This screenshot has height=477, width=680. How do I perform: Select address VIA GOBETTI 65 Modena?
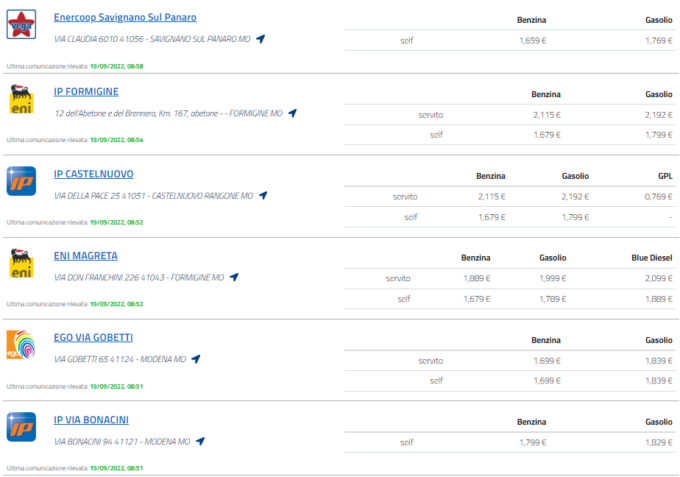point(120,359)
